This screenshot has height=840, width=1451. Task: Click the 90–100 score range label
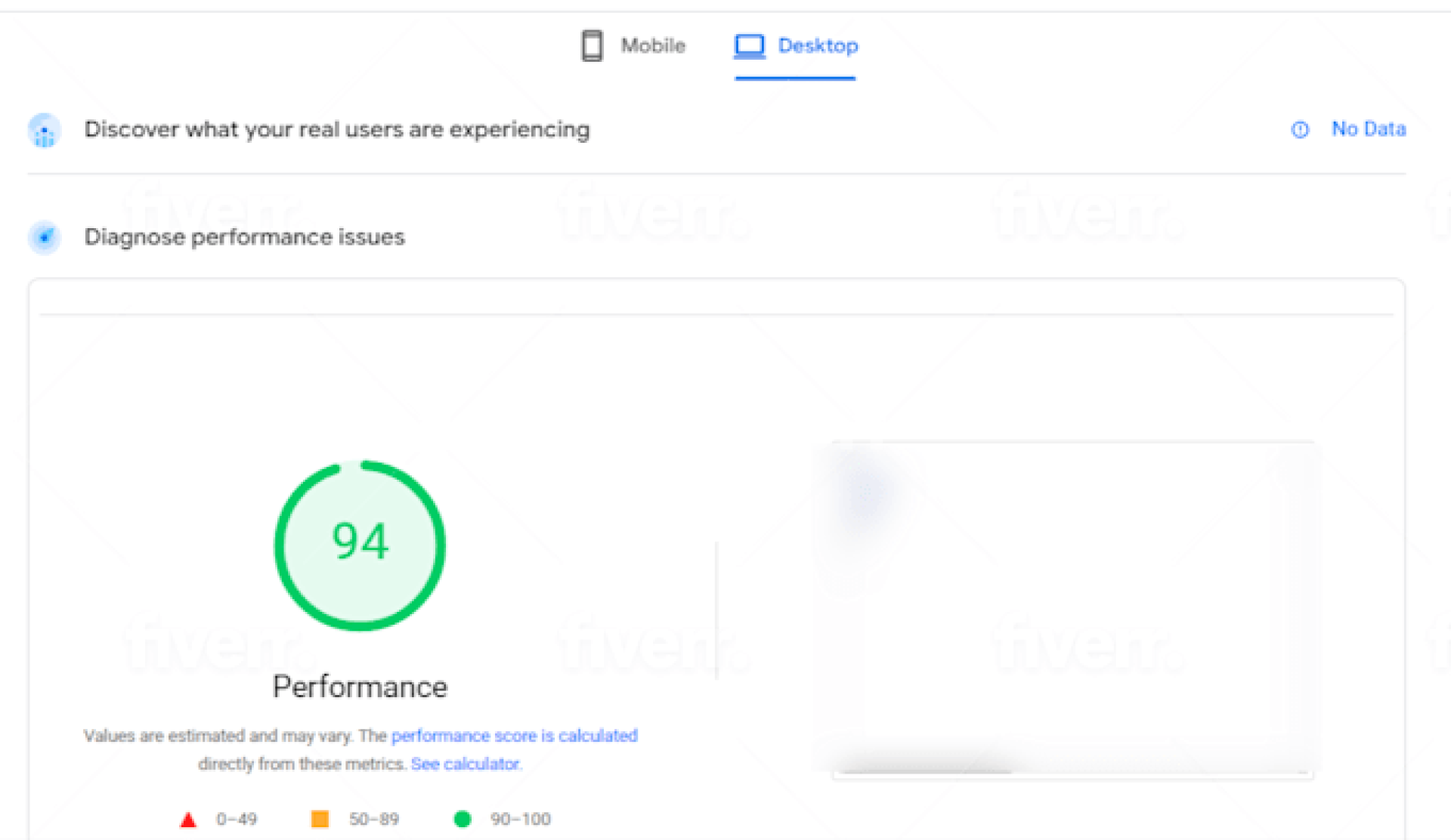pyautogui.click(x=520, y=819)
